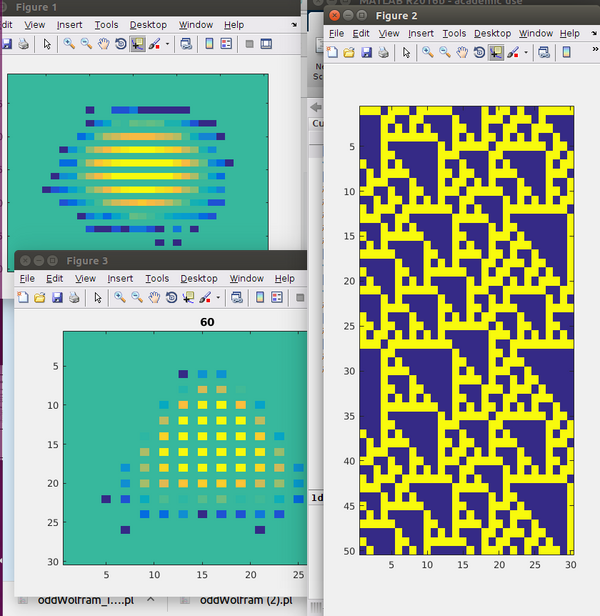
Task: Click the Print icon in Figure 1 toolbar
Action: point(24,44)
